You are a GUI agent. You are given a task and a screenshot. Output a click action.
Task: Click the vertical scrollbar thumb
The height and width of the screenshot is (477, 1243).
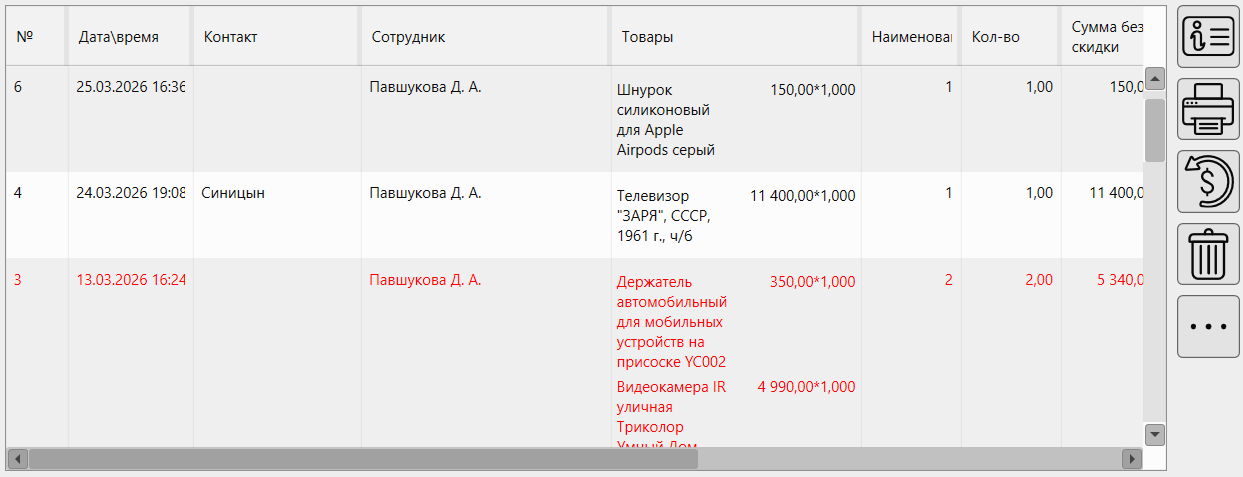[x=1155, y=129]
